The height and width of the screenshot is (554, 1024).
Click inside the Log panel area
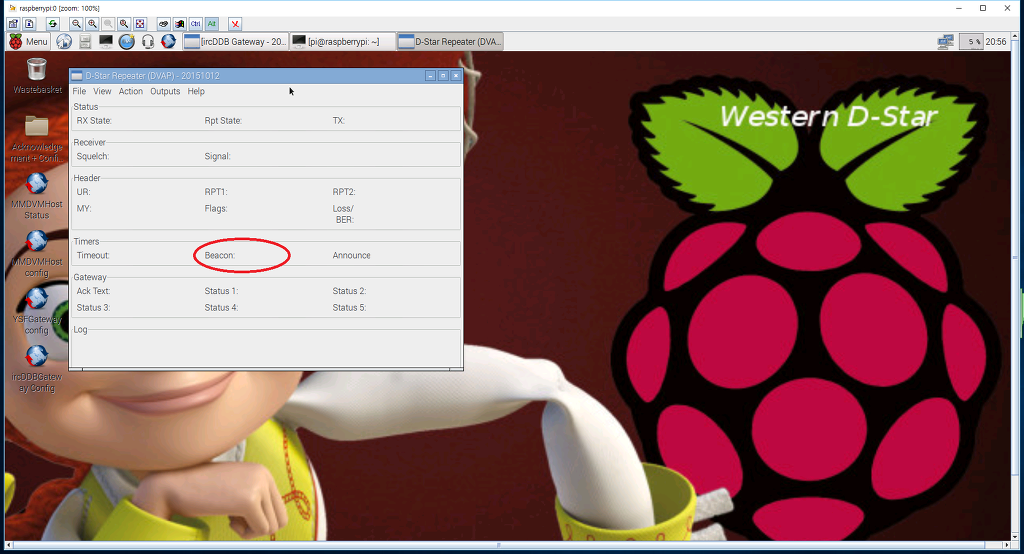click(266, 350)
